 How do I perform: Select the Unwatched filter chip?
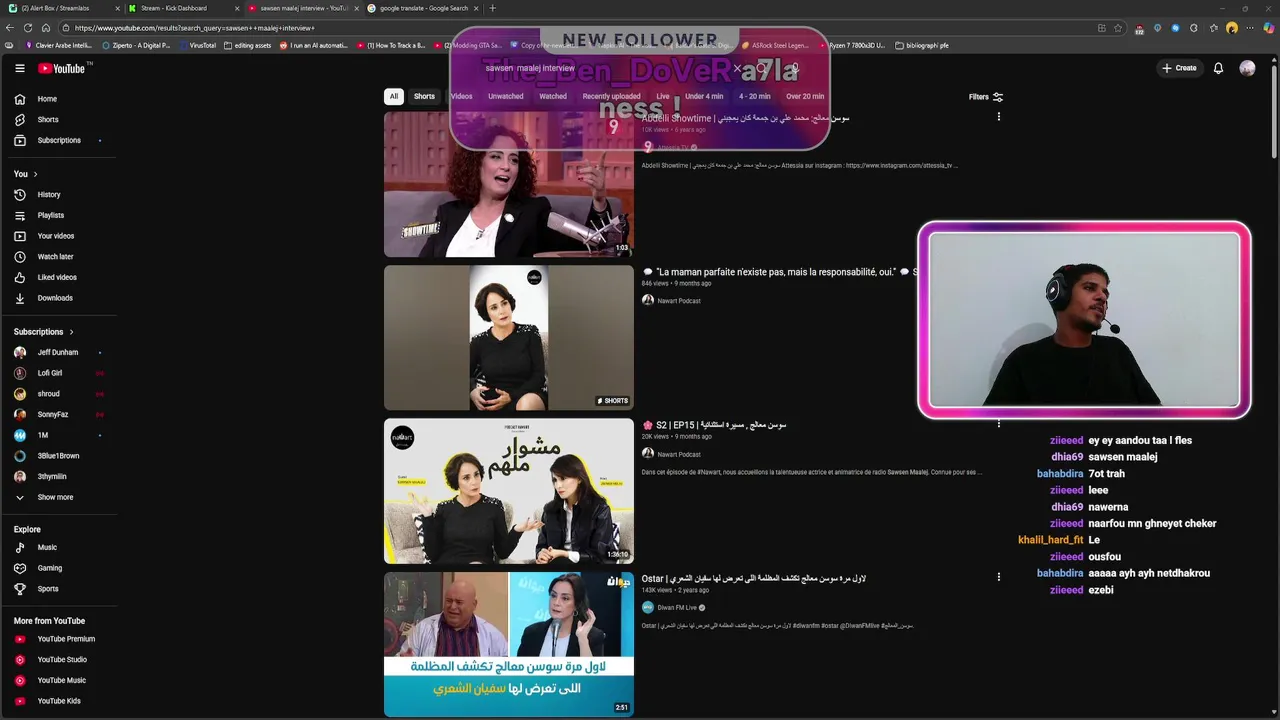(x=505, y=97)
